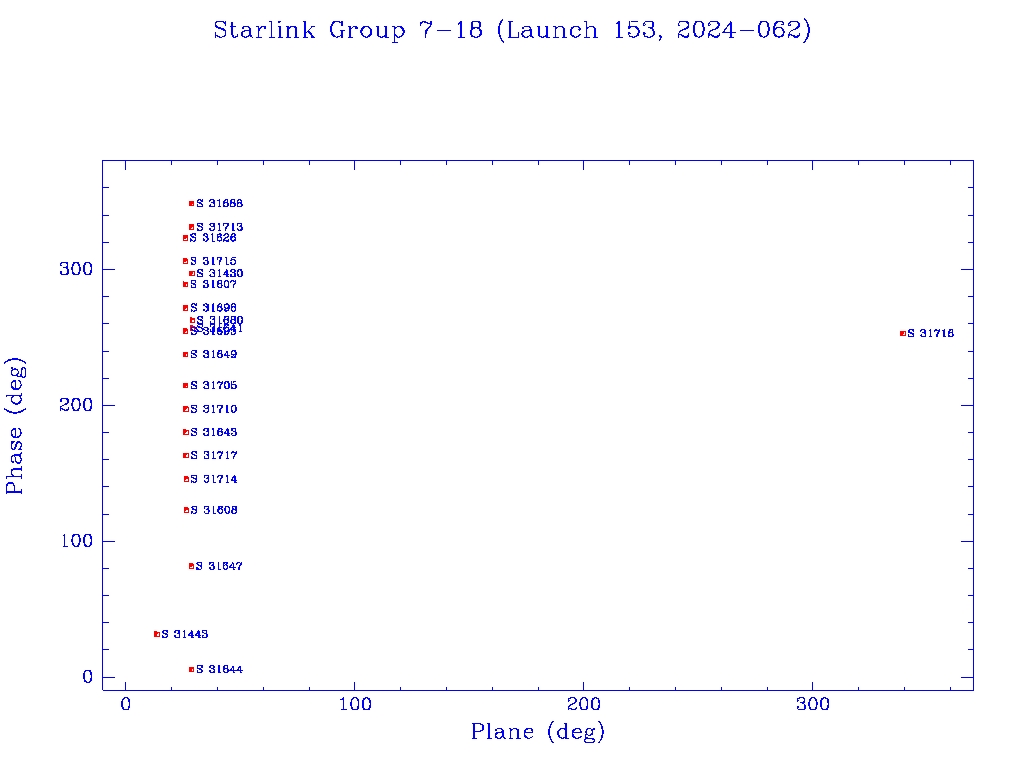Viewport: 1024px width, 768px height.
Task: Click the Plane axis 100 tick label
Action: (x=355, y=705)
